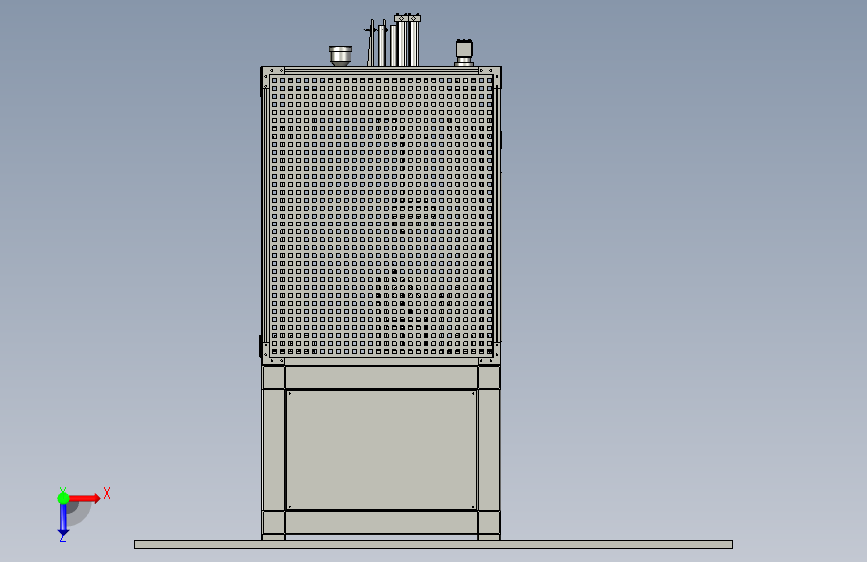Click the blue "Z" axis label

pos(62,538)
